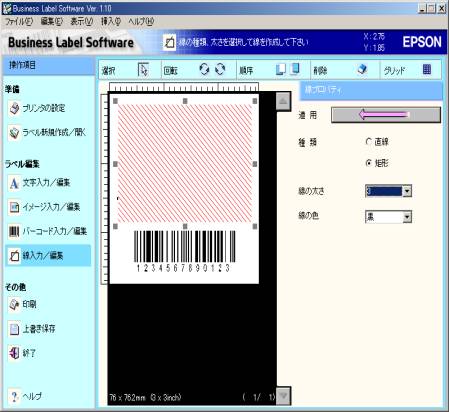Screen dimensions: 449x412
Task: Click the X / Y coordinate readout in the banner
Action: pos(374,42)
